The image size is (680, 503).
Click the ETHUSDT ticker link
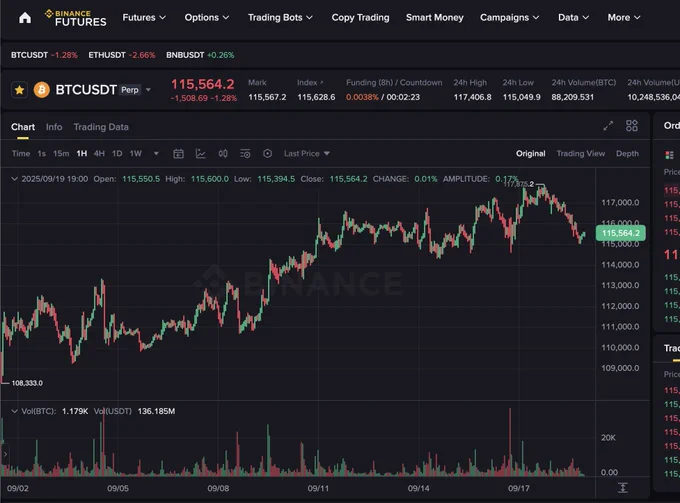click(122, 55)
